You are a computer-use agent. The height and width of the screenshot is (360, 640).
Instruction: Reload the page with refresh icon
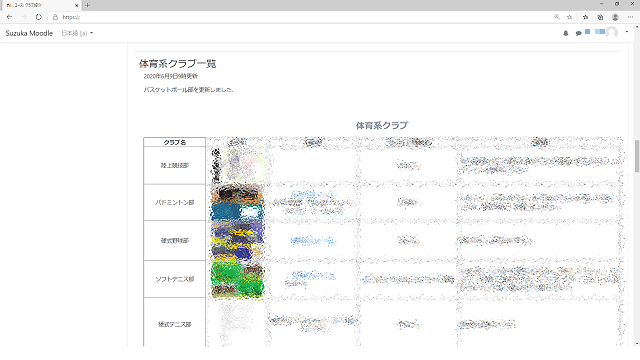coord(38,17)
